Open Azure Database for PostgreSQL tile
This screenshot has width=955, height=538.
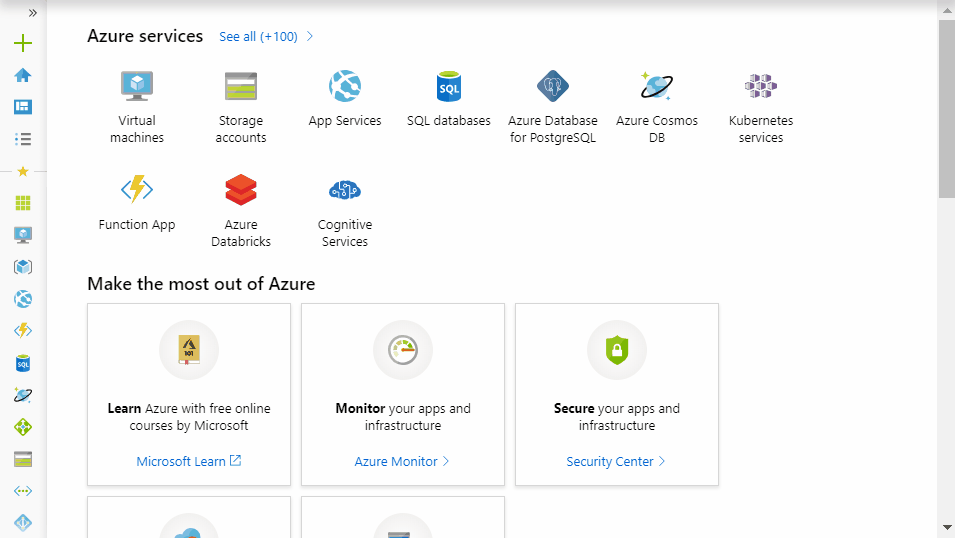coord(553,107)
